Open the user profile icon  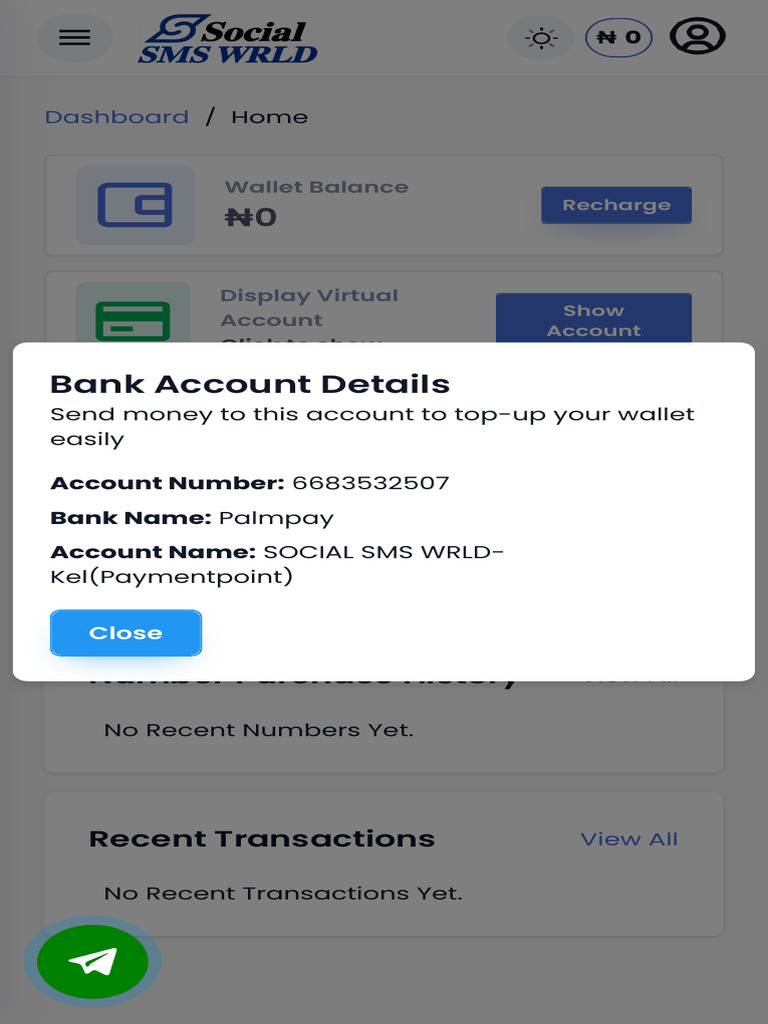pos(697,36)
